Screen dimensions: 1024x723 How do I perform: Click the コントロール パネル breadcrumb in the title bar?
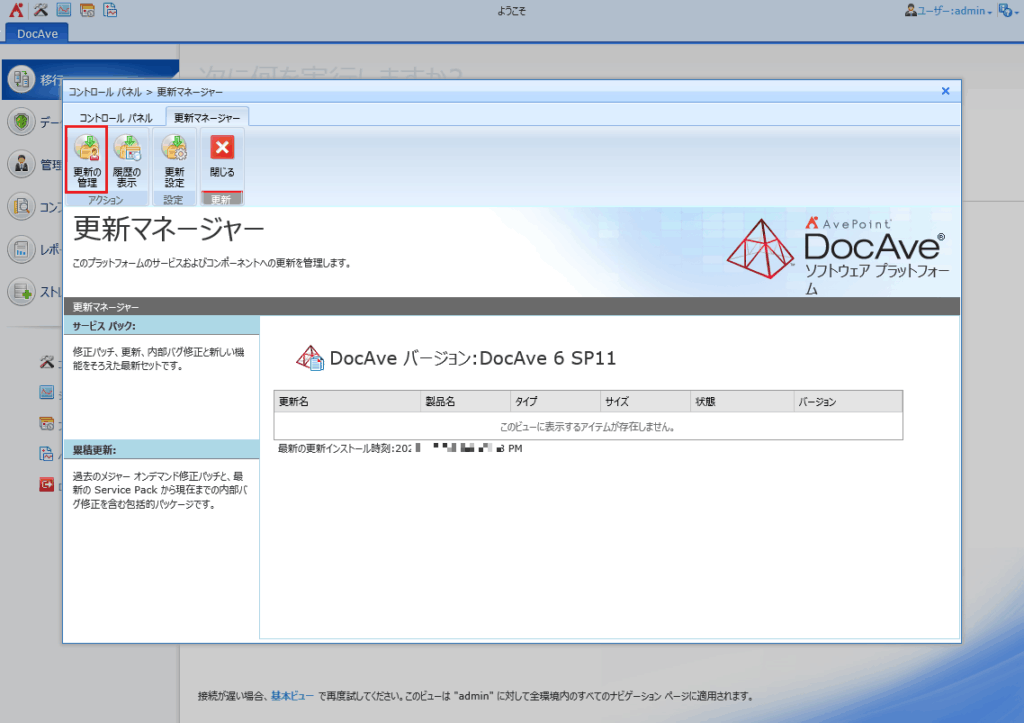(105, 92)
